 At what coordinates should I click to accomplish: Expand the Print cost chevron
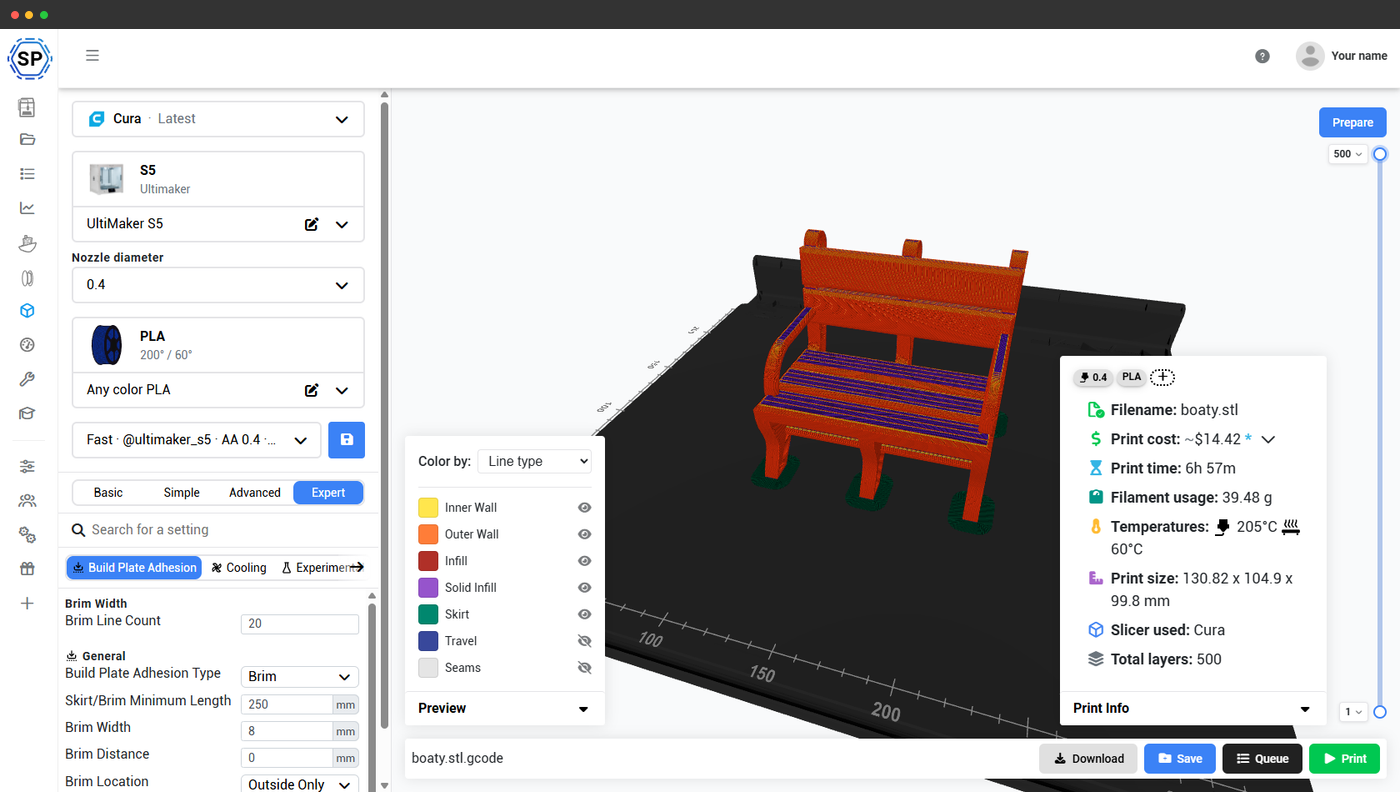(x=1268, y=440)
